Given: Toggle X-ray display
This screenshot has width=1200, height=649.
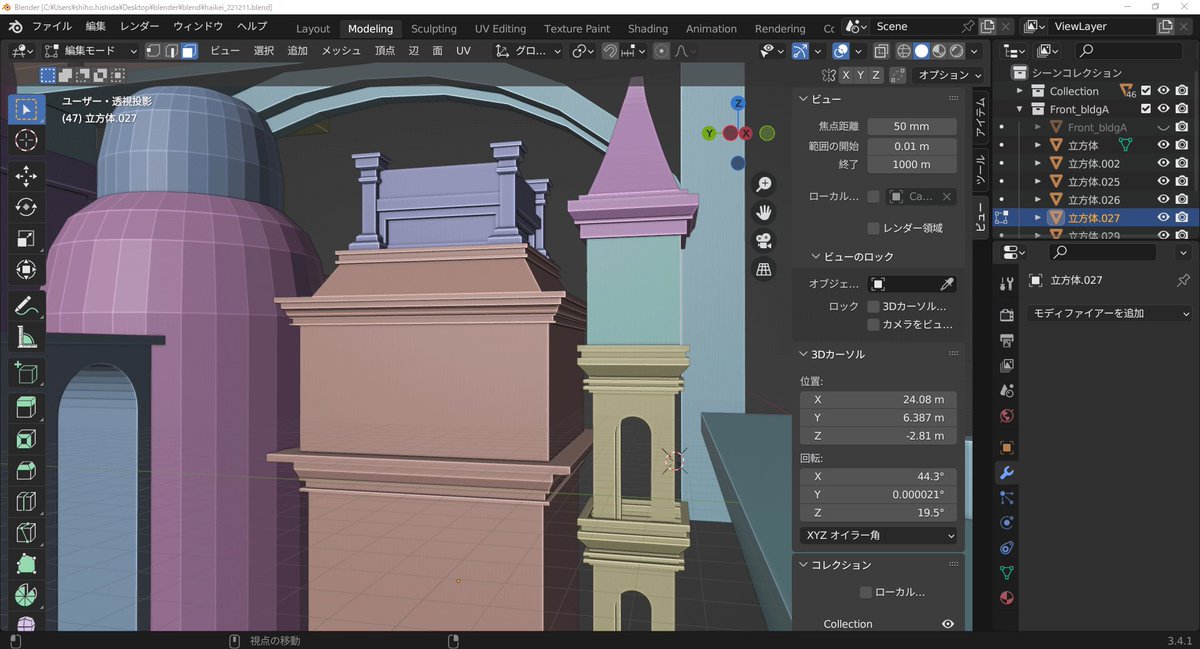Looking at the screenshot, I should tap(881, 51).
